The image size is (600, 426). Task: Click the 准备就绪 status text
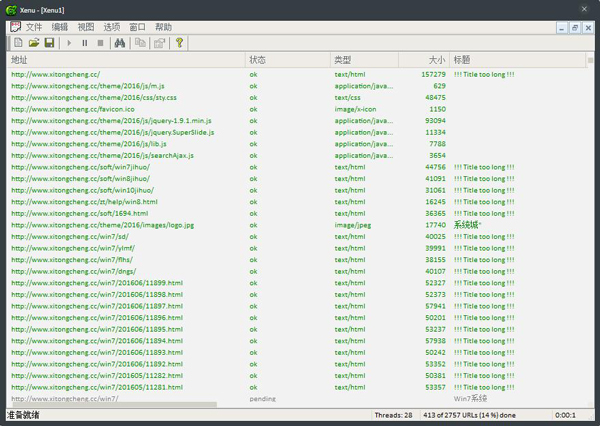pos(23,415)
